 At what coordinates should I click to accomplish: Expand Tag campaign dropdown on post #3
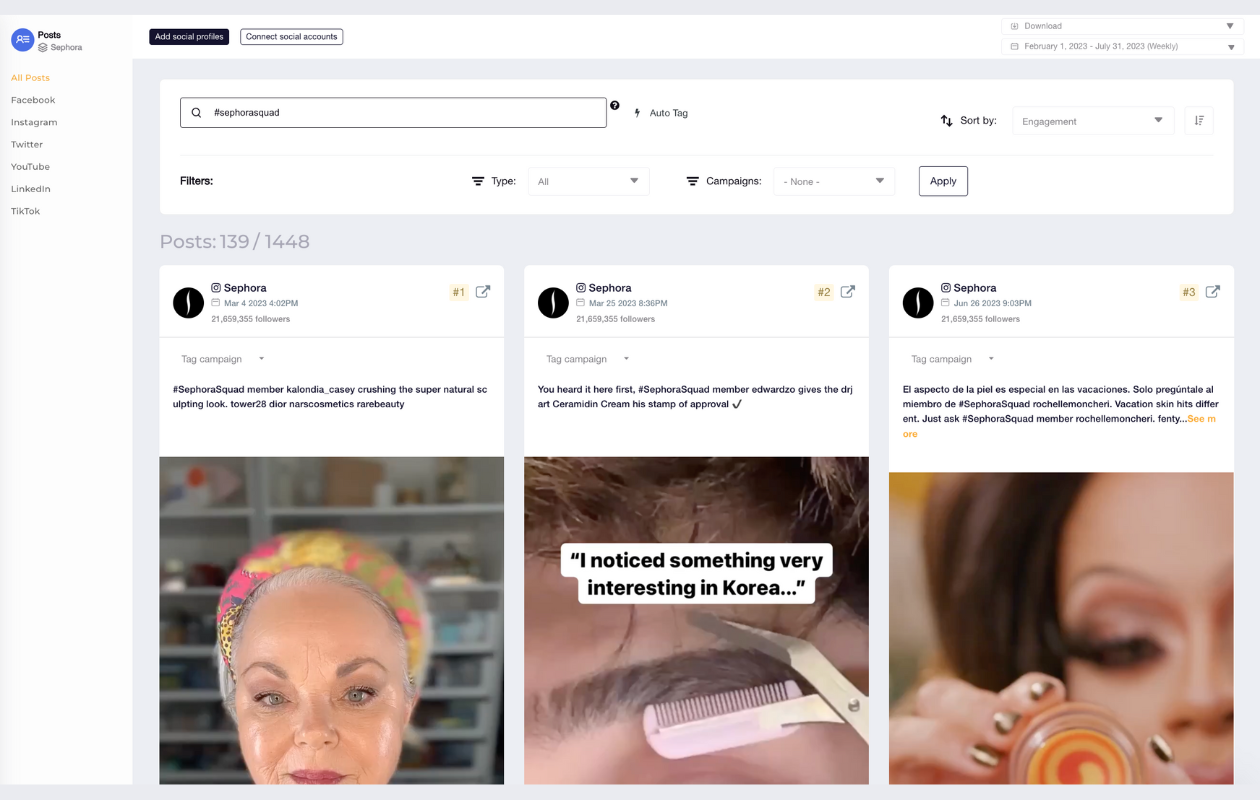(953, 359)
